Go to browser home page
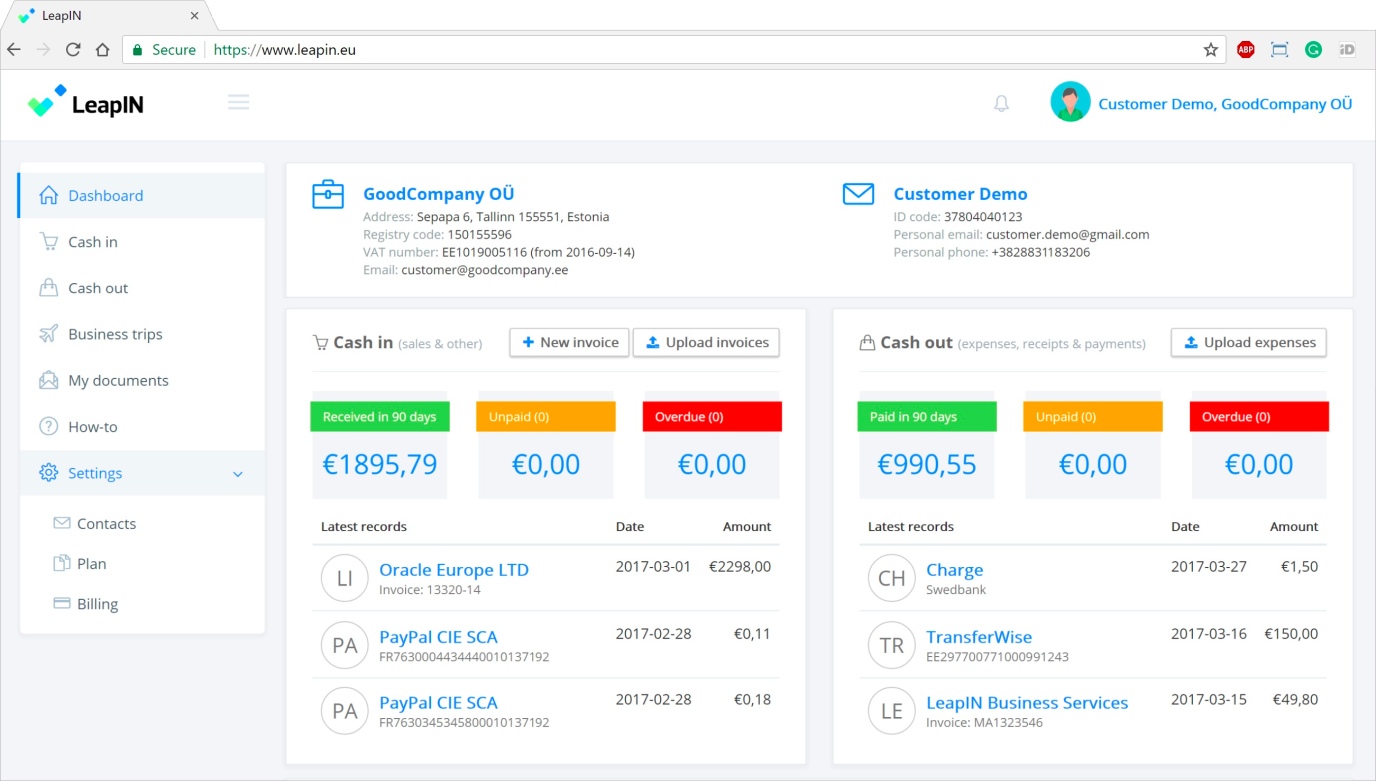Viewport: 1376px width, 781px height. click(x=102, y=49)
